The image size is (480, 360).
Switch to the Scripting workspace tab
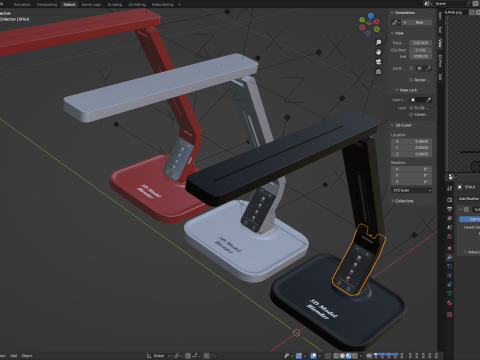click(x=115, y=4)
